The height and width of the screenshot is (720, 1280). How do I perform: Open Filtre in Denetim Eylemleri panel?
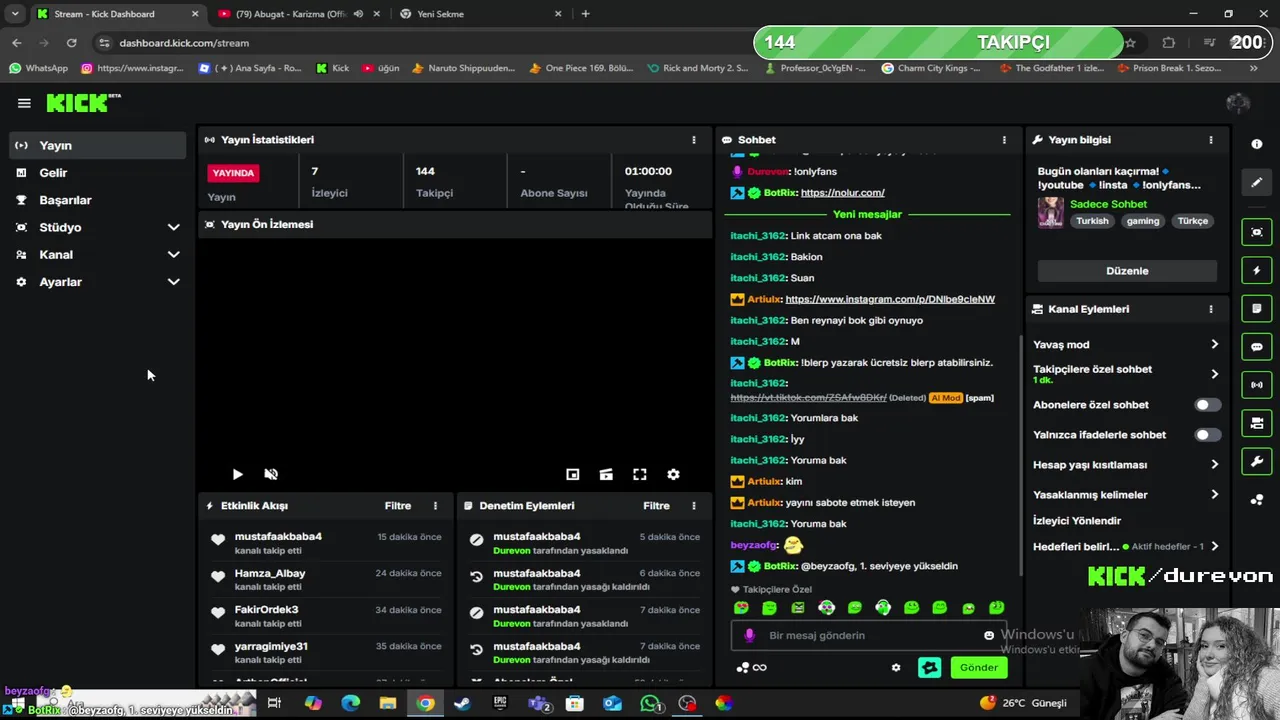point(656,506)
